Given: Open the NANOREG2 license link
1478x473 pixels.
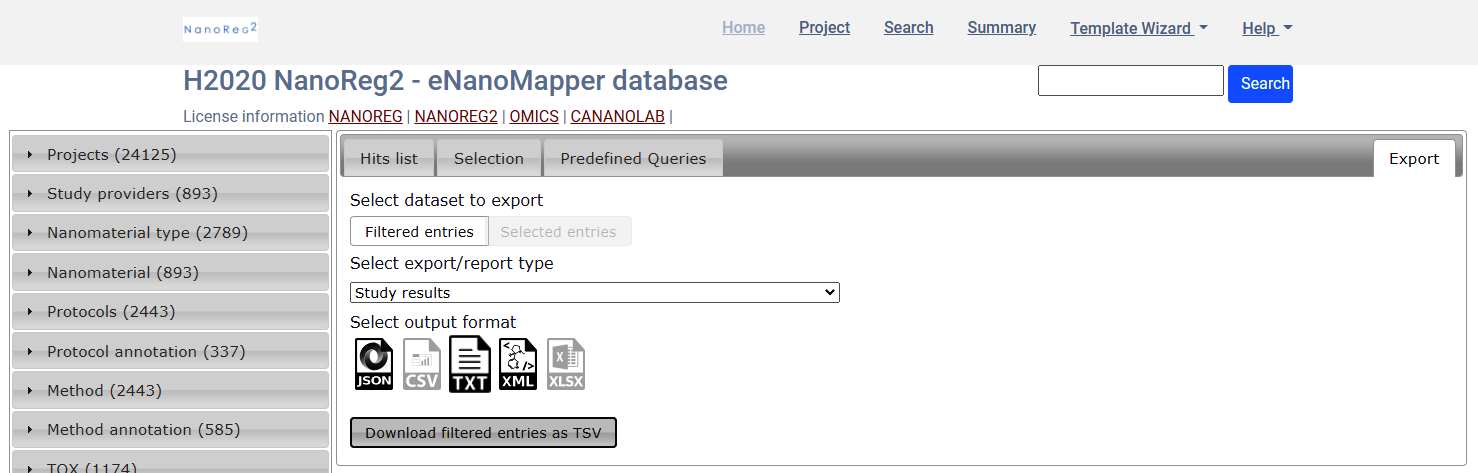Looking at the screenshot, I should 456,117.
